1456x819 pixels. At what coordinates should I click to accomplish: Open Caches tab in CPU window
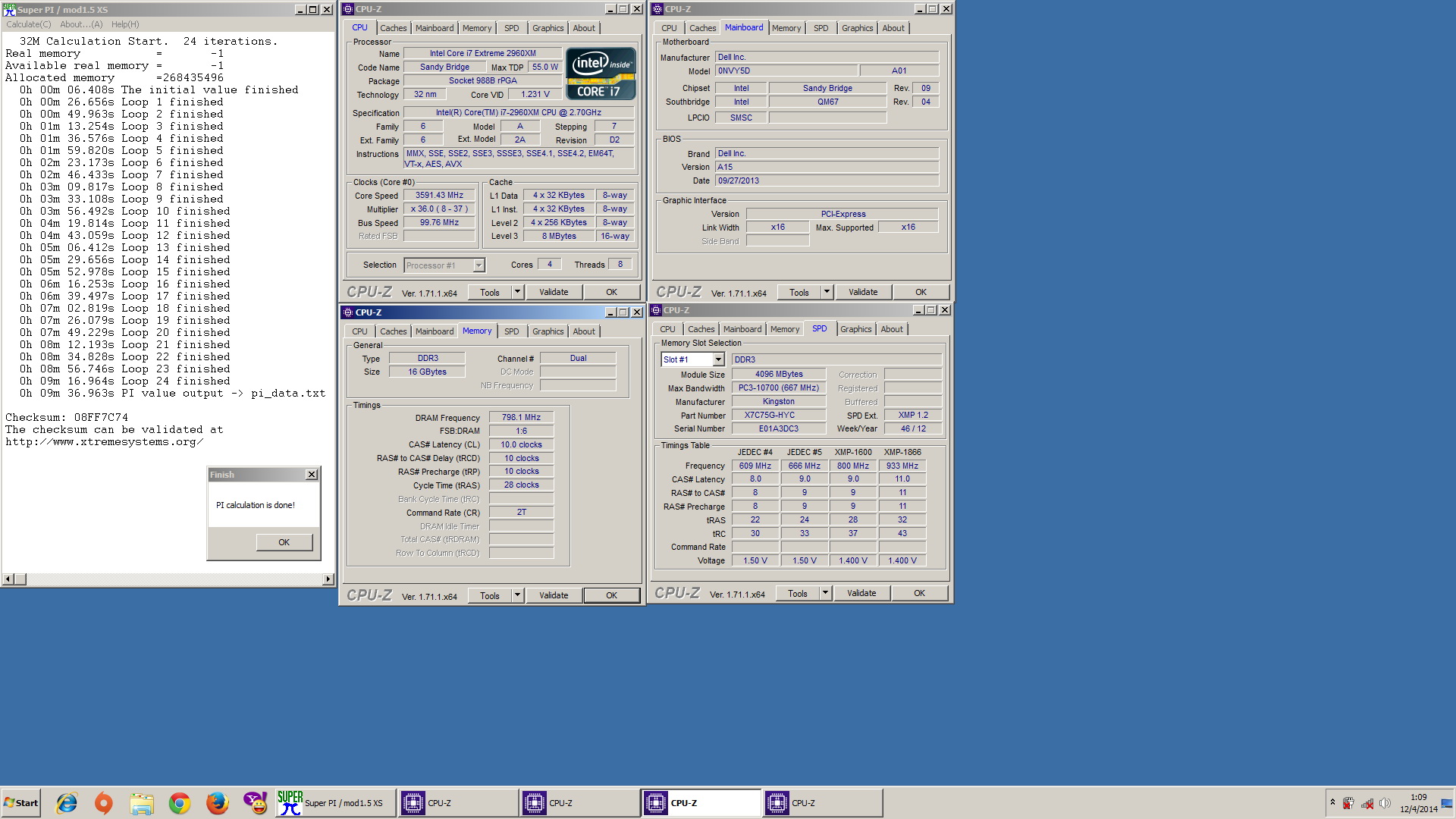(x=393, y=28)
